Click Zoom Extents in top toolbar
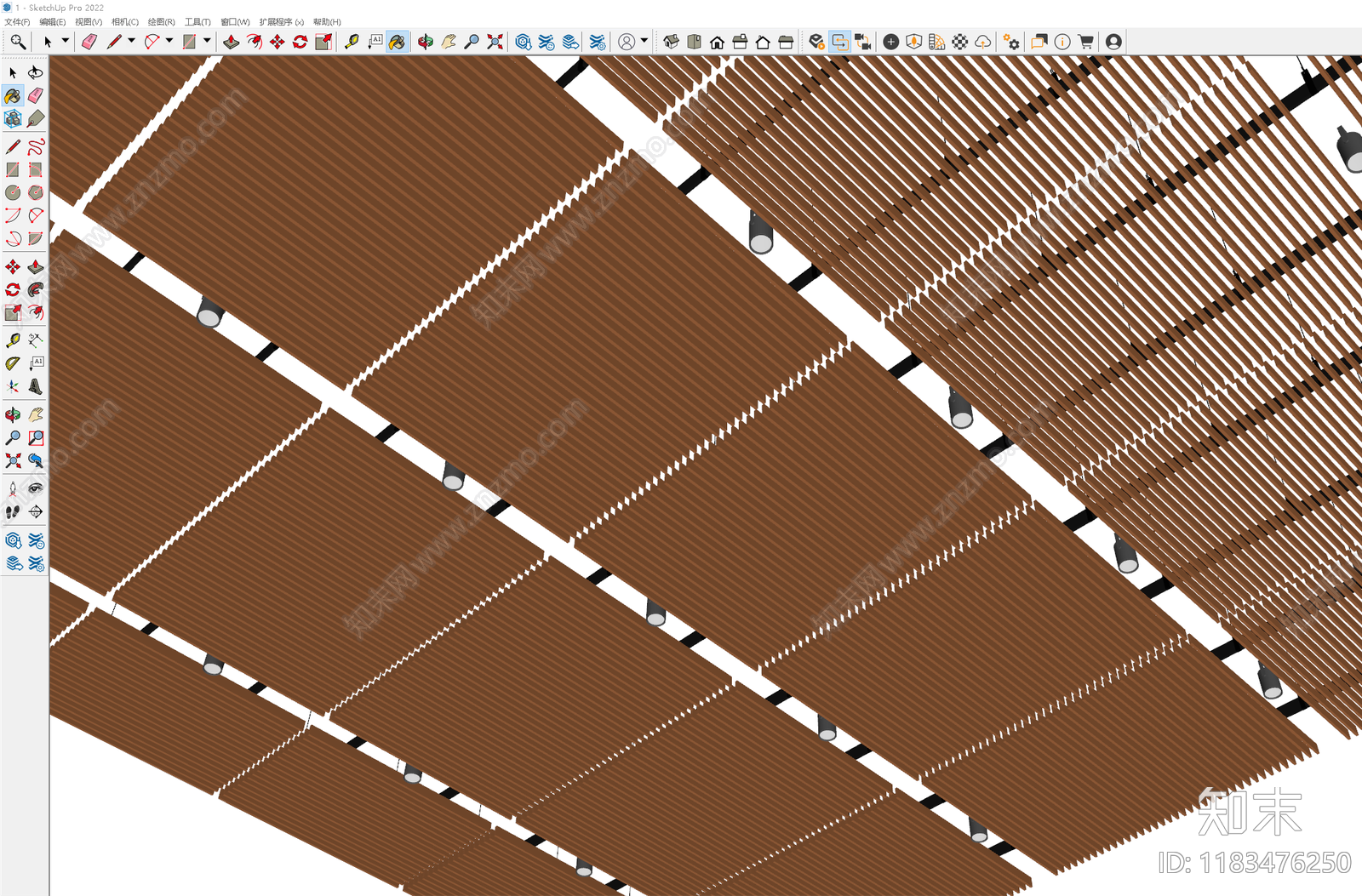Viewport: 1362px width, 896px height. tap(495, 41)
